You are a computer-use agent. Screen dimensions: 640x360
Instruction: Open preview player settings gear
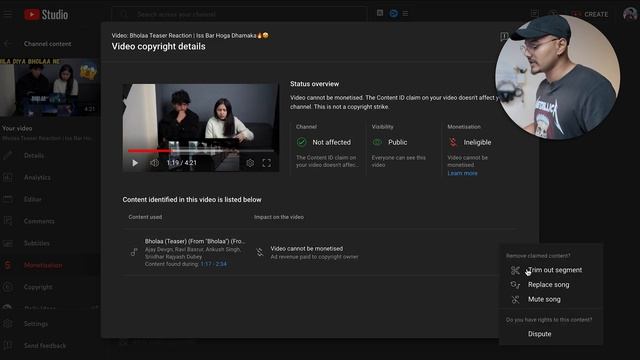pyautogui.click(x=250, y=163)
